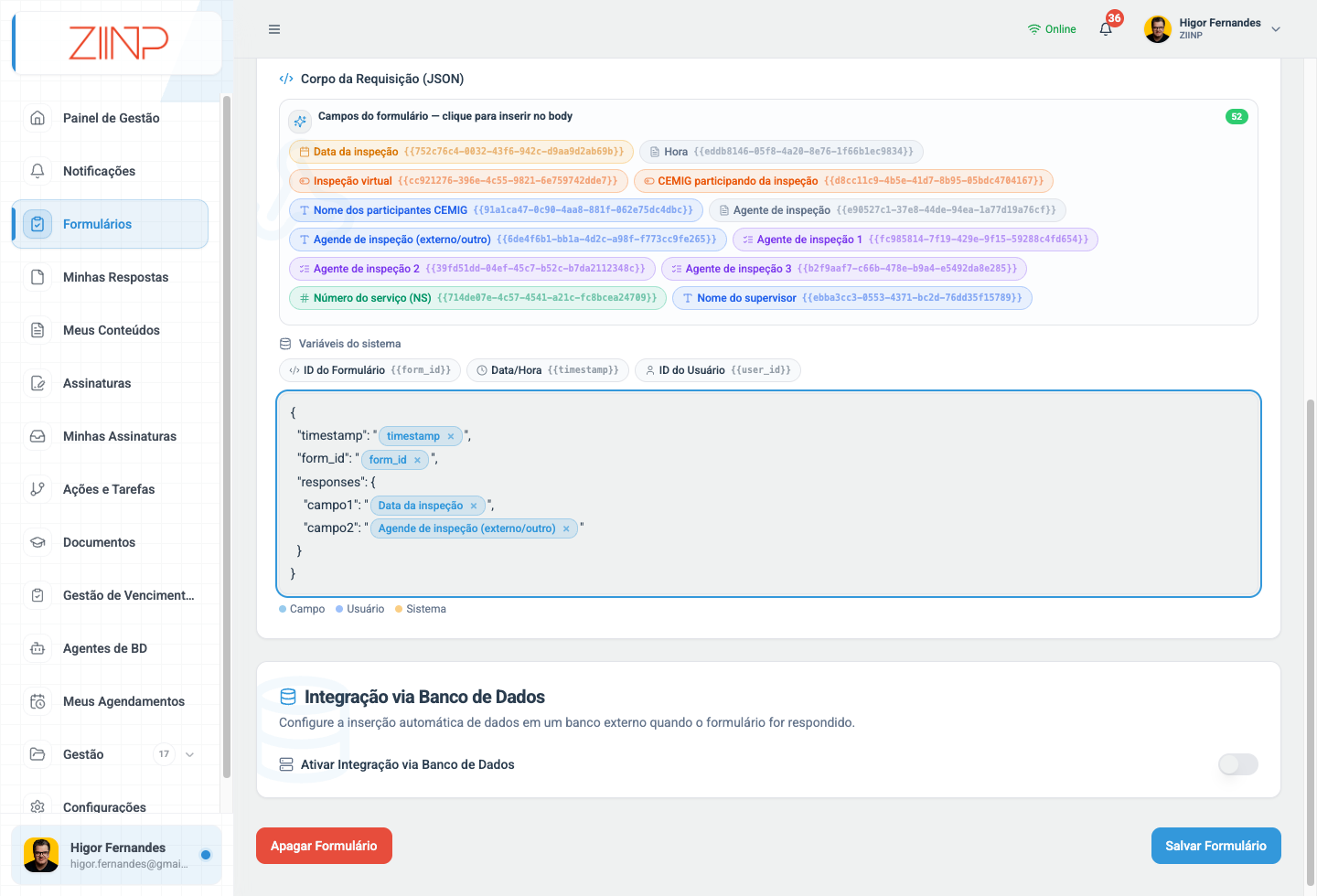Insert CEMIG participando da inspeção field
The height and width of the screenshot is (896, 1317).
click(x=843, y=181)
